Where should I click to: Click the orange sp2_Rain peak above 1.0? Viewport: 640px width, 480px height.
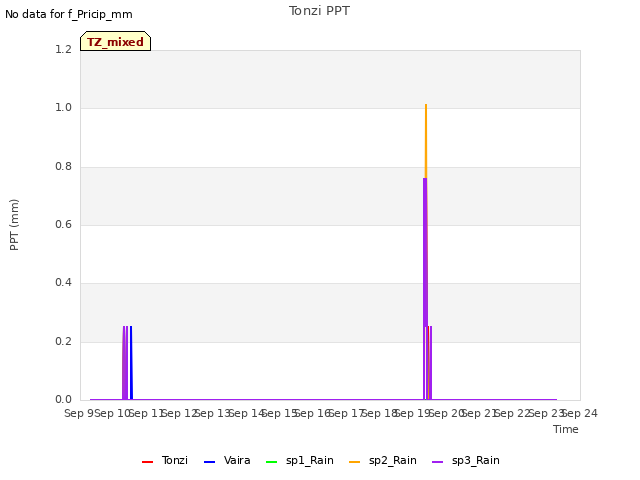(x=426, y=139)
